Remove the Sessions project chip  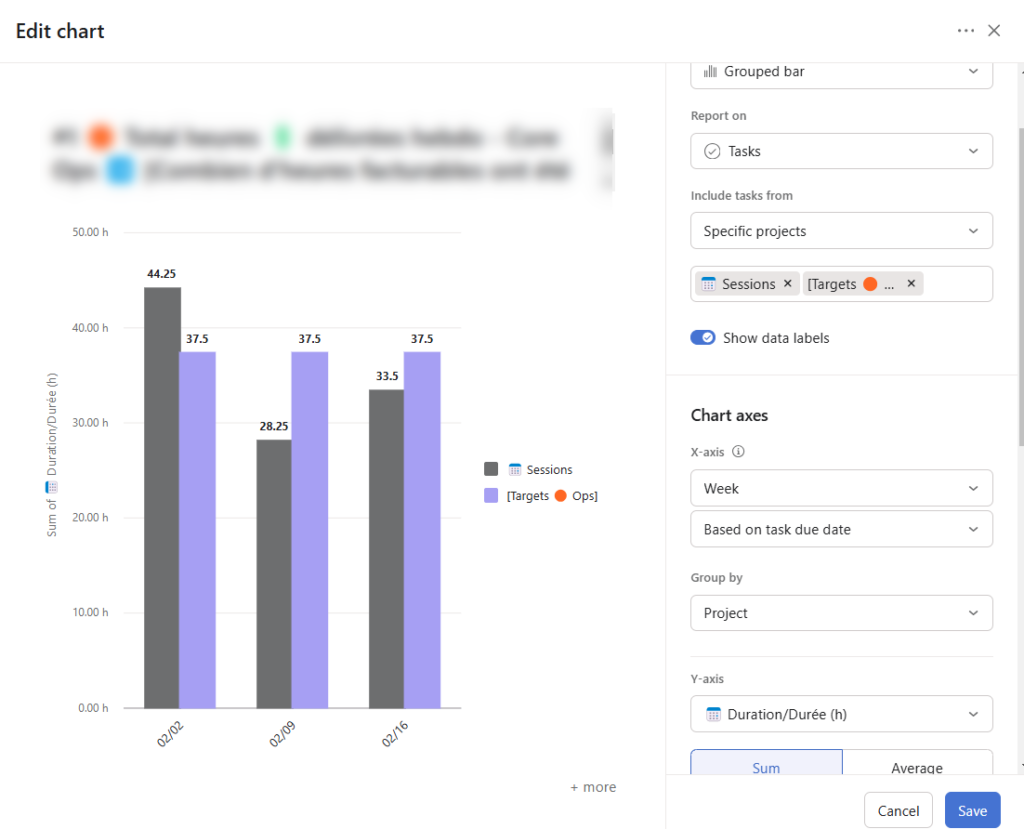(785, 284)
